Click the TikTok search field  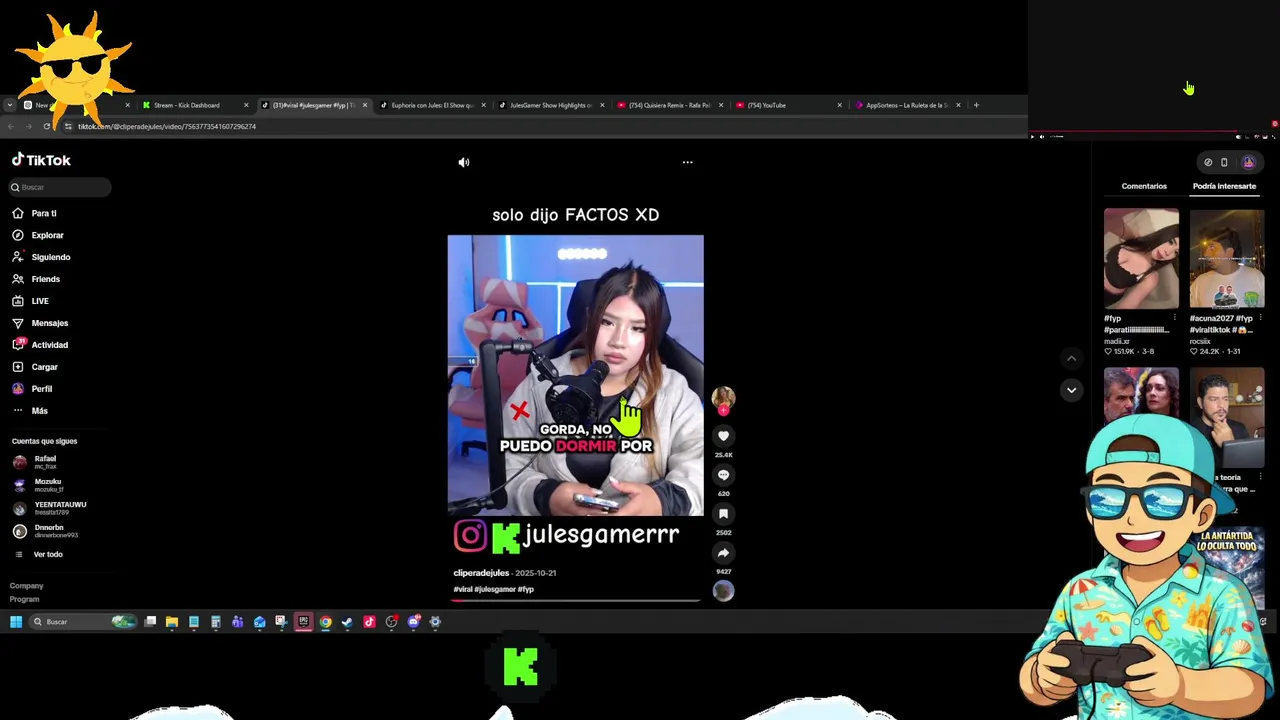tap(60, 187)
